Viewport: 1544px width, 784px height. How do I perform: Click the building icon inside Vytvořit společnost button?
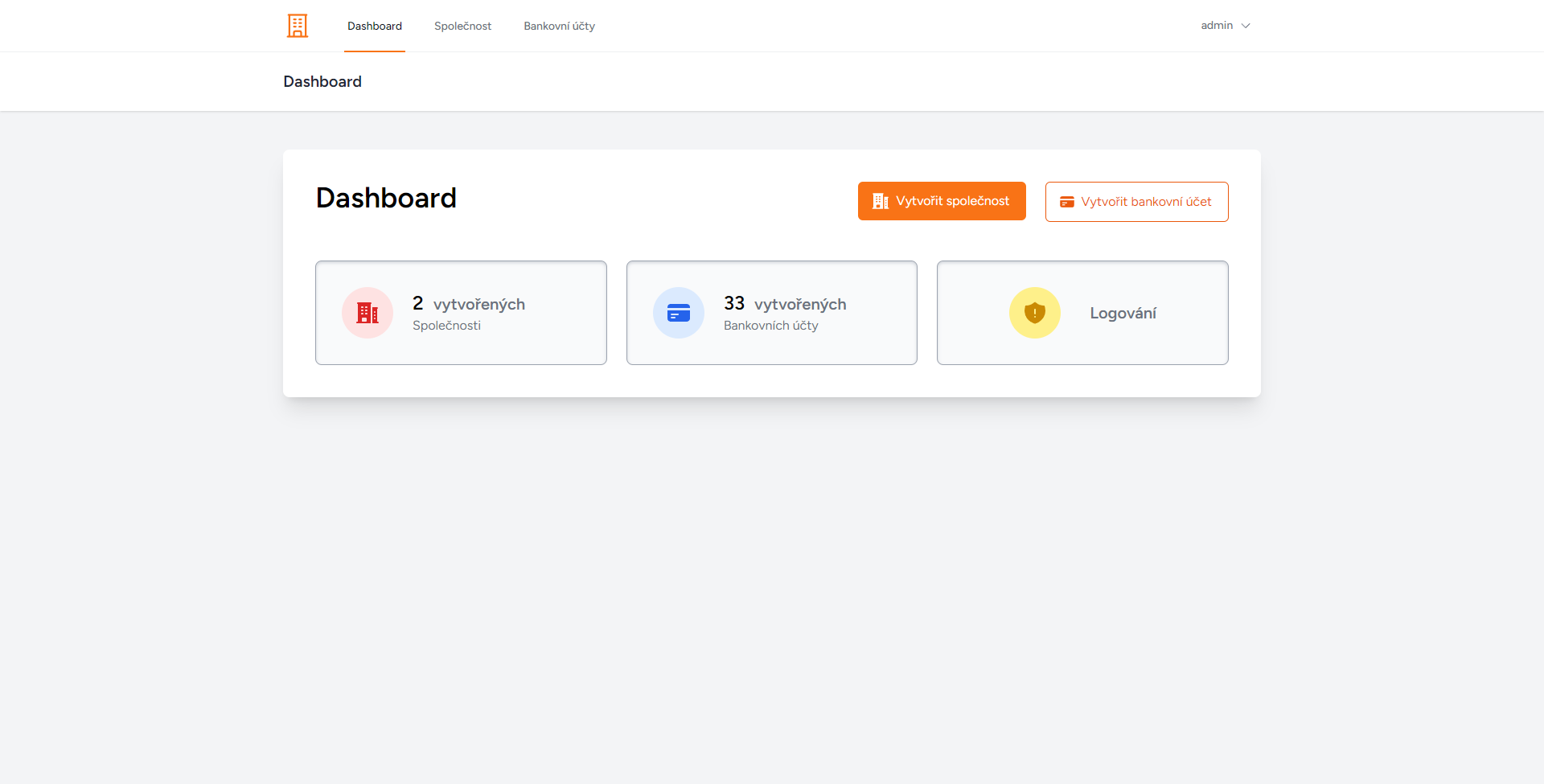(x=879, y=201)
